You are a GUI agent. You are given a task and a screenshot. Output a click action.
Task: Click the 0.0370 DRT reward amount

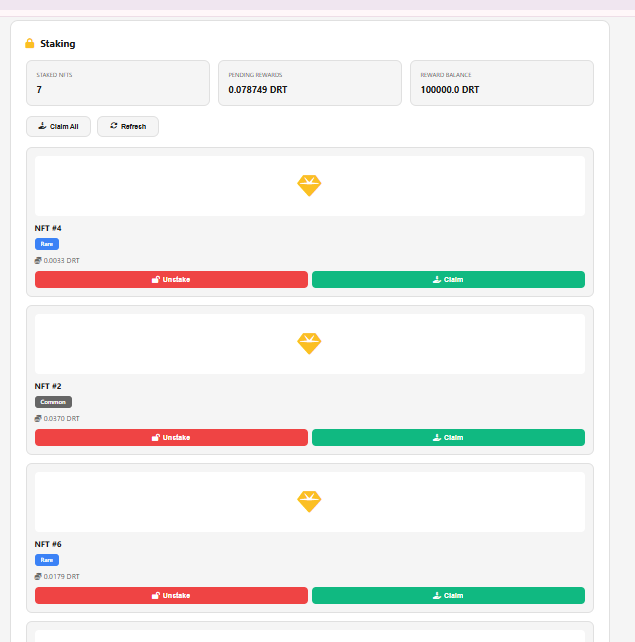coord(61,418)
